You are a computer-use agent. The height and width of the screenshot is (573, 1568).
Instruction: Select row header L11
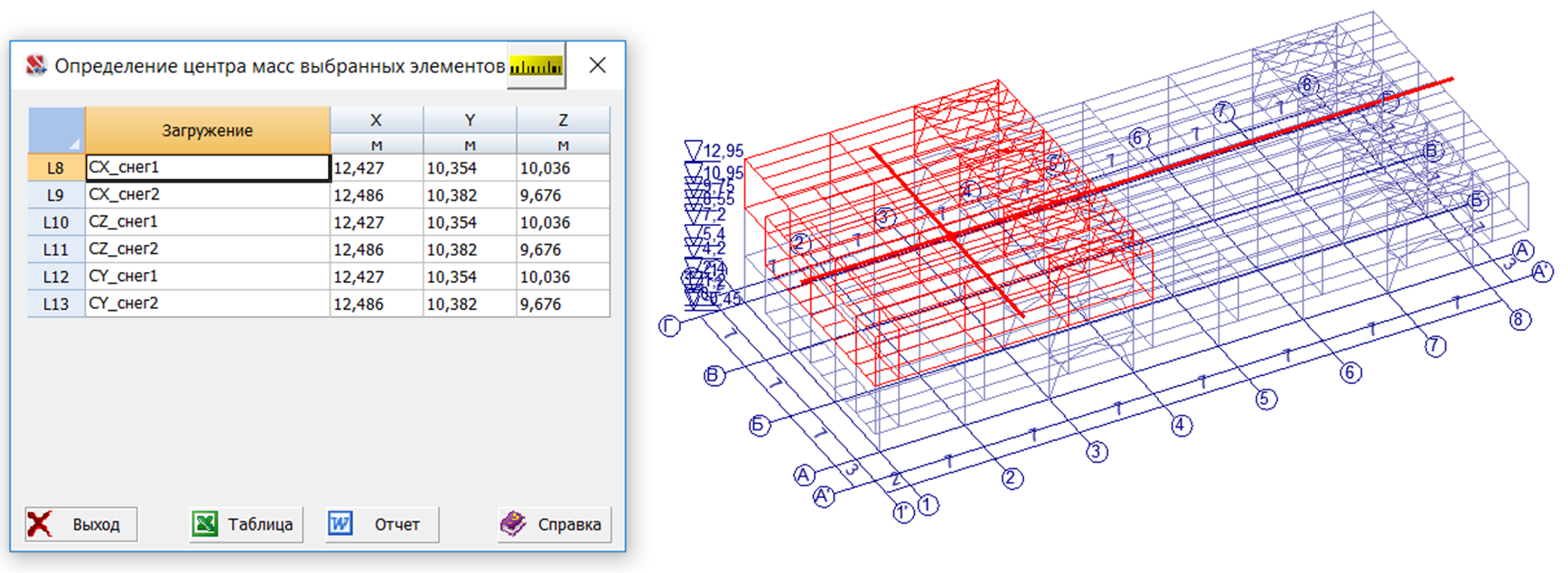(56, 249)
